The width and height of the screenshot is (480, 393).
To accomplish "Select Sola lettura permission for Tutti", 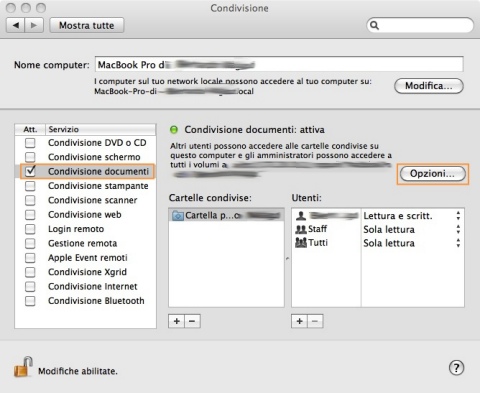I will [389, 243].
